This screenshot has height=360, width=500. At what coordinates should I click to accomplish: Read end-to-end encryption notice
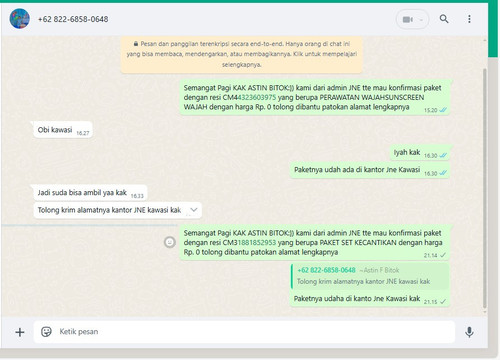[242, 54]
